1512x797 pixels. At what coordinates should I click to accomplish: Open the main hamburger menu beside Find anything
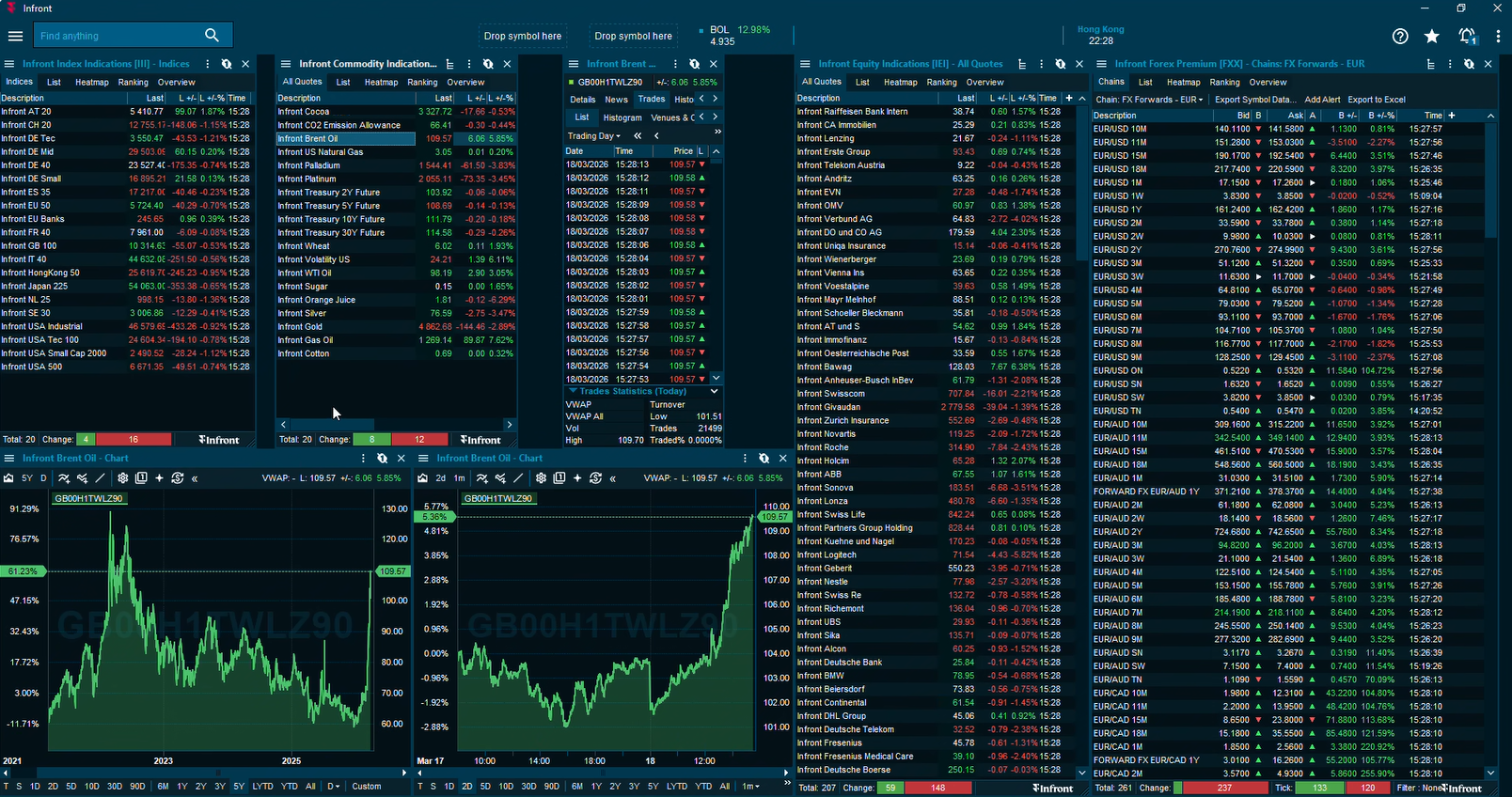tap(15, 36)
